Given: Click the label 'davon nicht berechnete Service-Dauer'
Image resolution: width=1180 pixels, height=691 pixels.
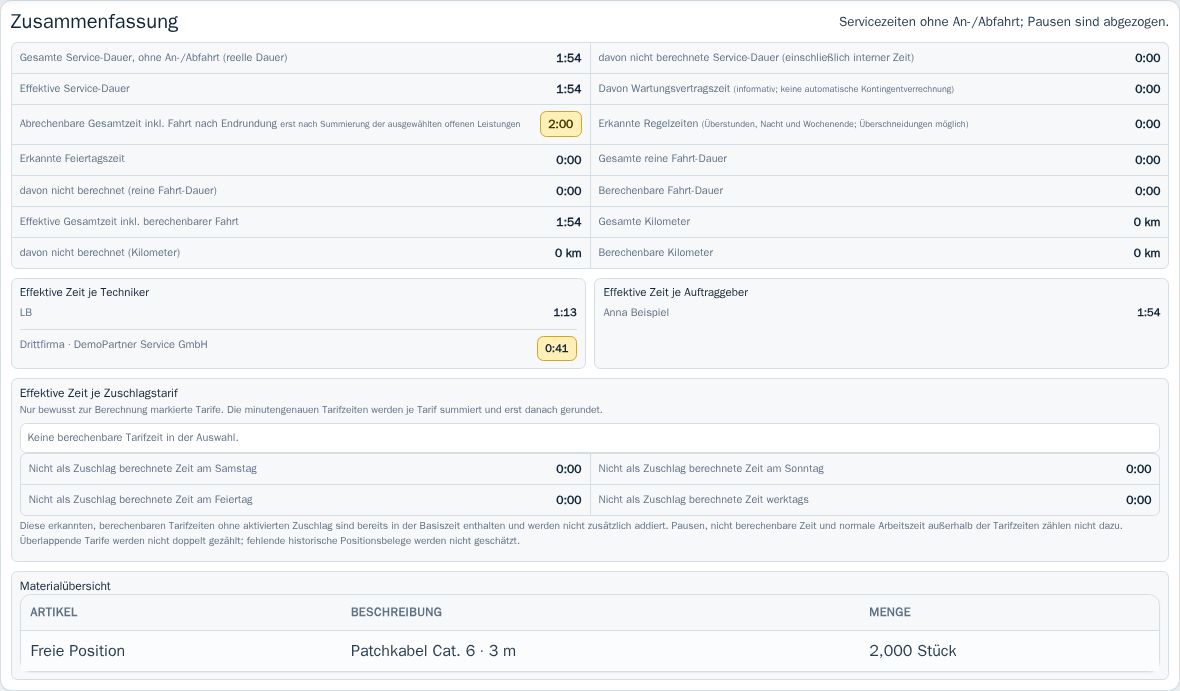Looking at the screenshot, I should 689,57.
